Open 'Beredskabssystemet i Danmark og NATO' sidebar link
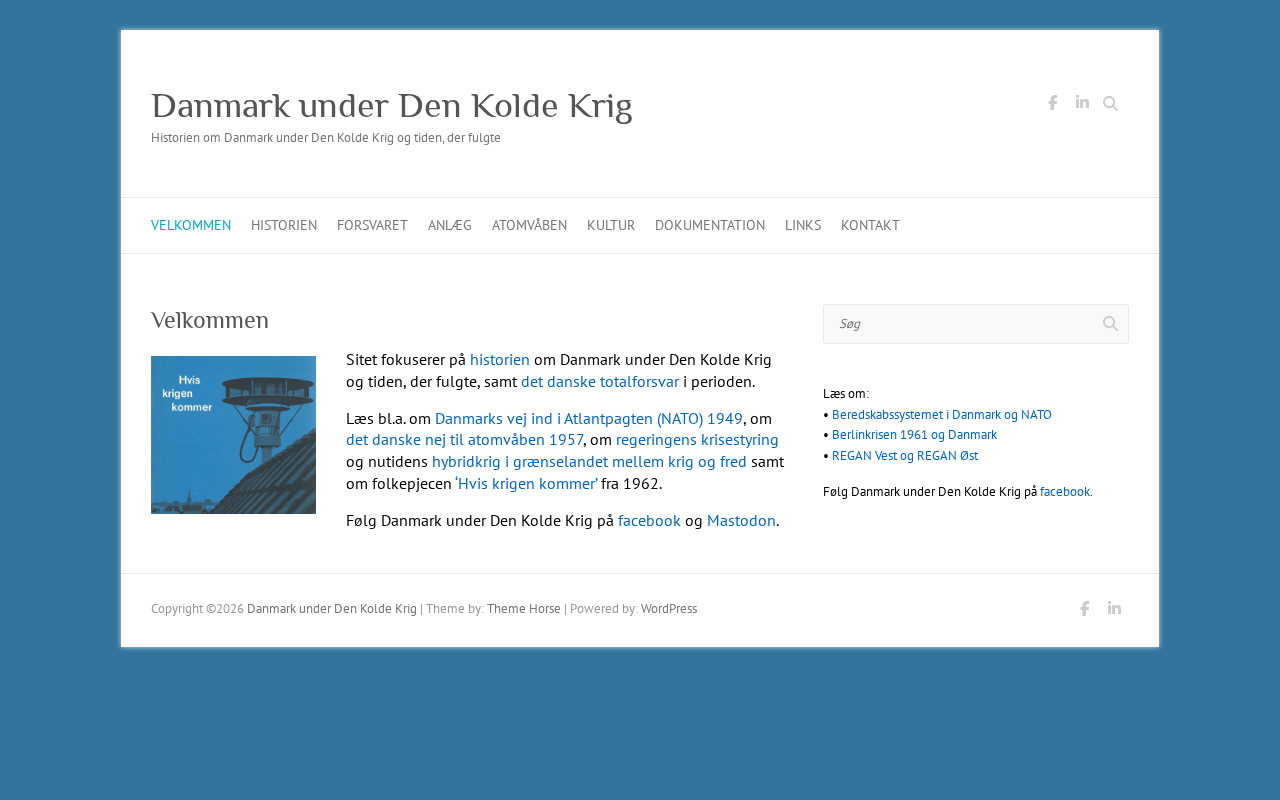The width and height of the screenshot is (1280, 800). click(x=942, y=414)
